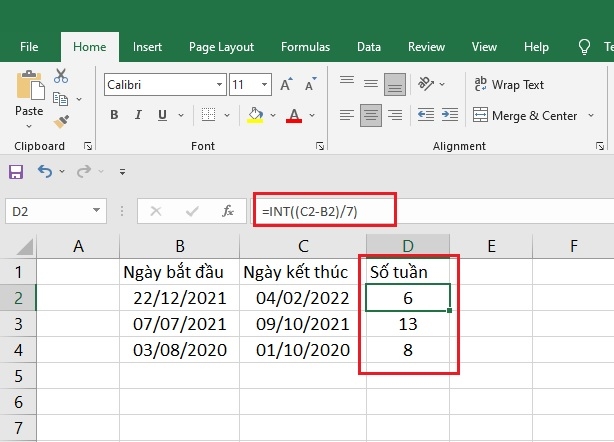
Task: Toggle Bold formatting
Action: (x=114, y=115)
